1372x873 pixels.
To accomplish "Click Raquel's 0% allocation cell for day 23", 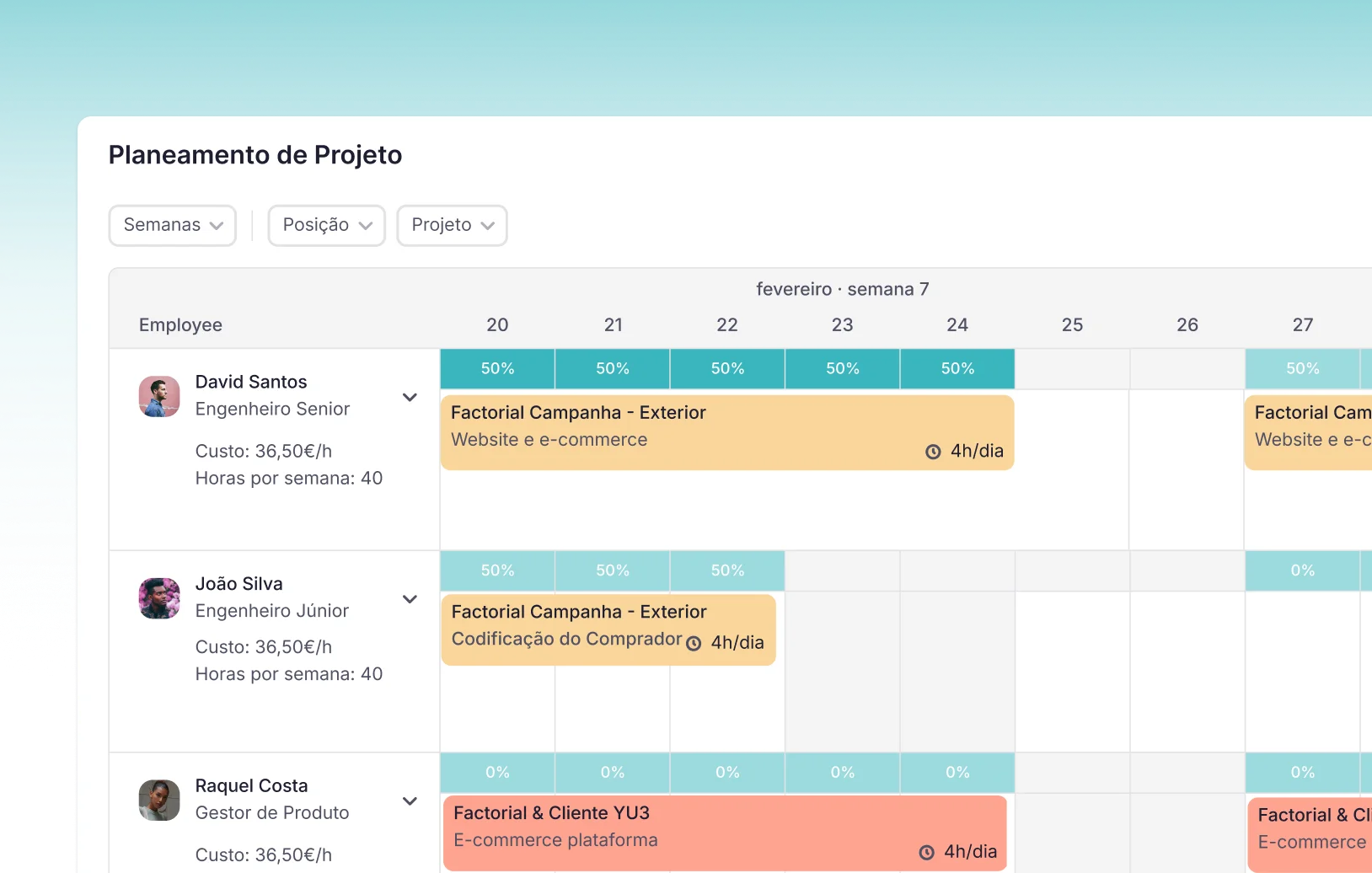I will [843, 773].
